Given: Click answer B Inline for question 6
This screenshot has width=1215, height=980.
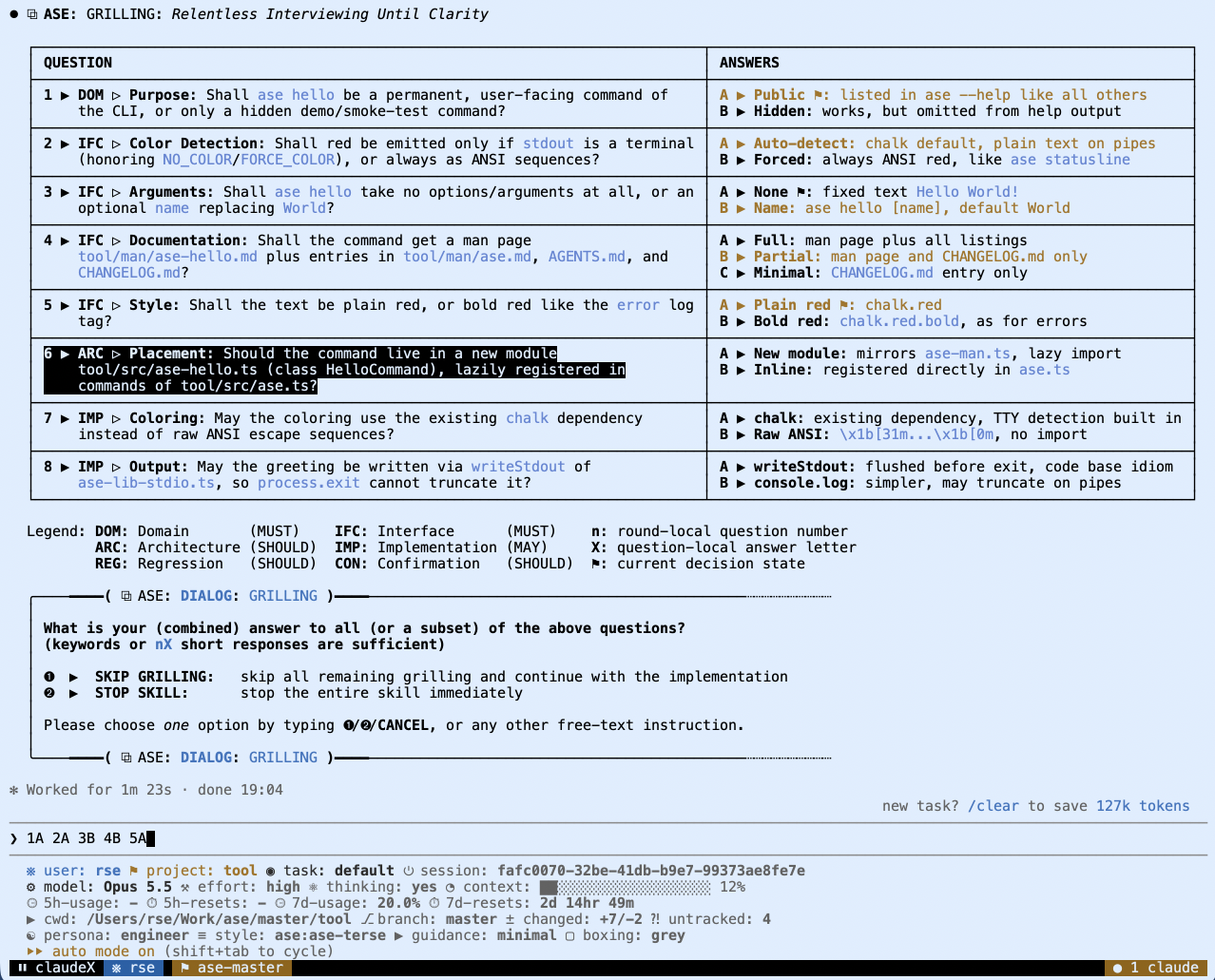Looking at the screenshot, I should pos(895,370).
